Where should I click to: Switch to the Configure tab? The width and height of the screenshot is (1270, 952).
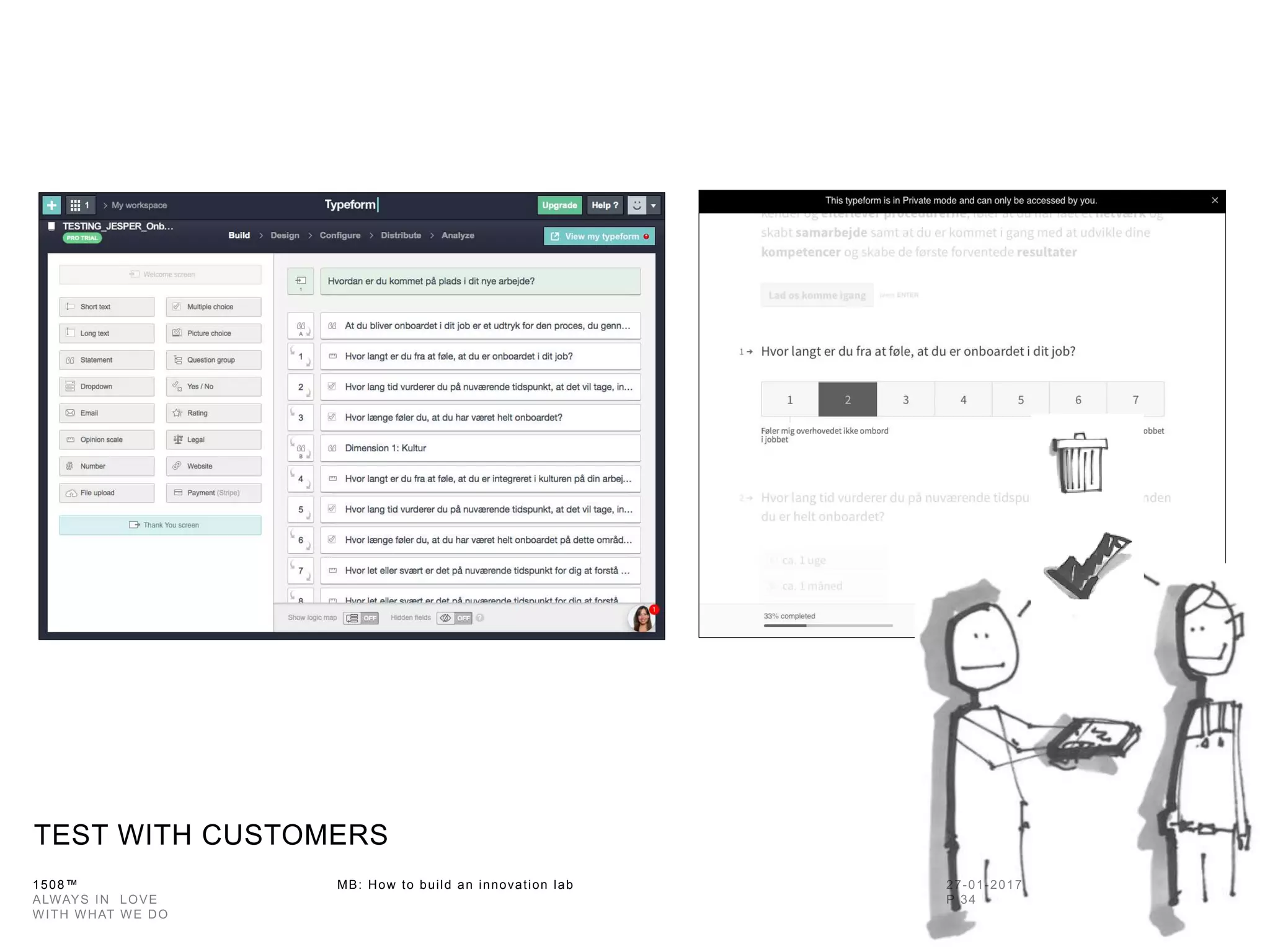(x=340, y=236)
